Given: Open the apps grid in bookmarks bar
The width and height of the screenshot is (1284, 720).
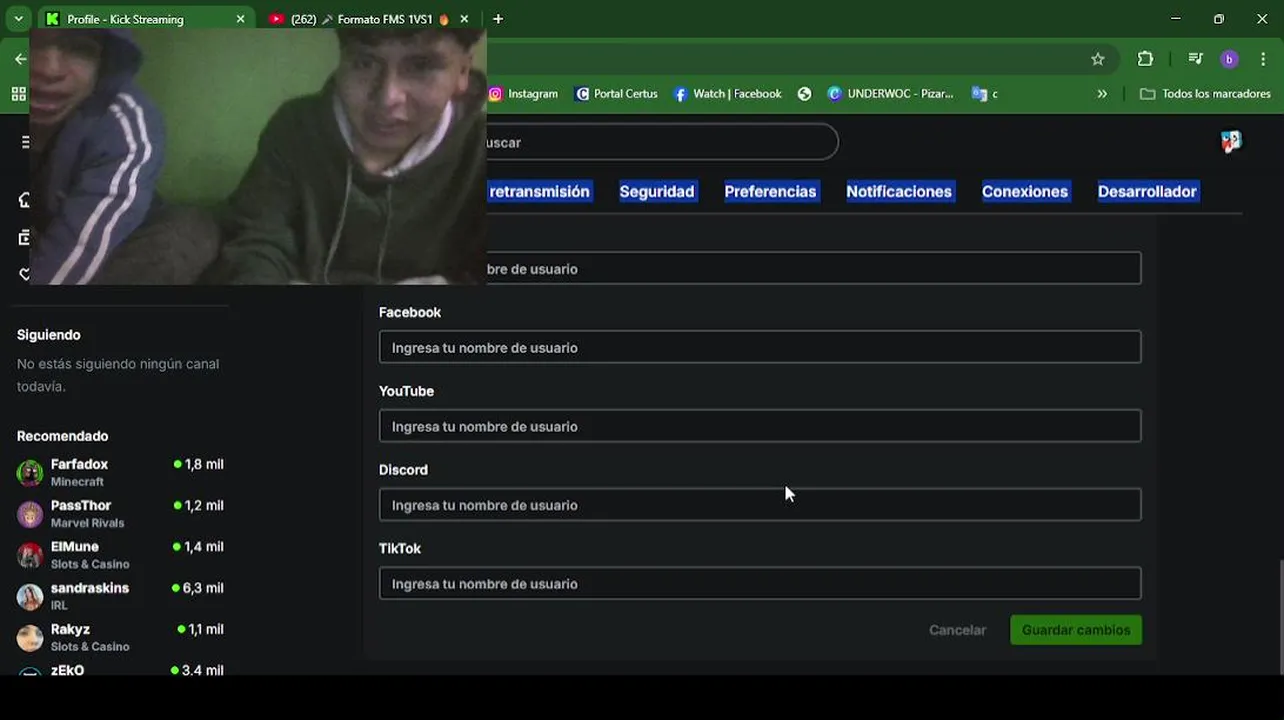Looking at the screenshot, I should pyautogui.click(x=18, y=94).
